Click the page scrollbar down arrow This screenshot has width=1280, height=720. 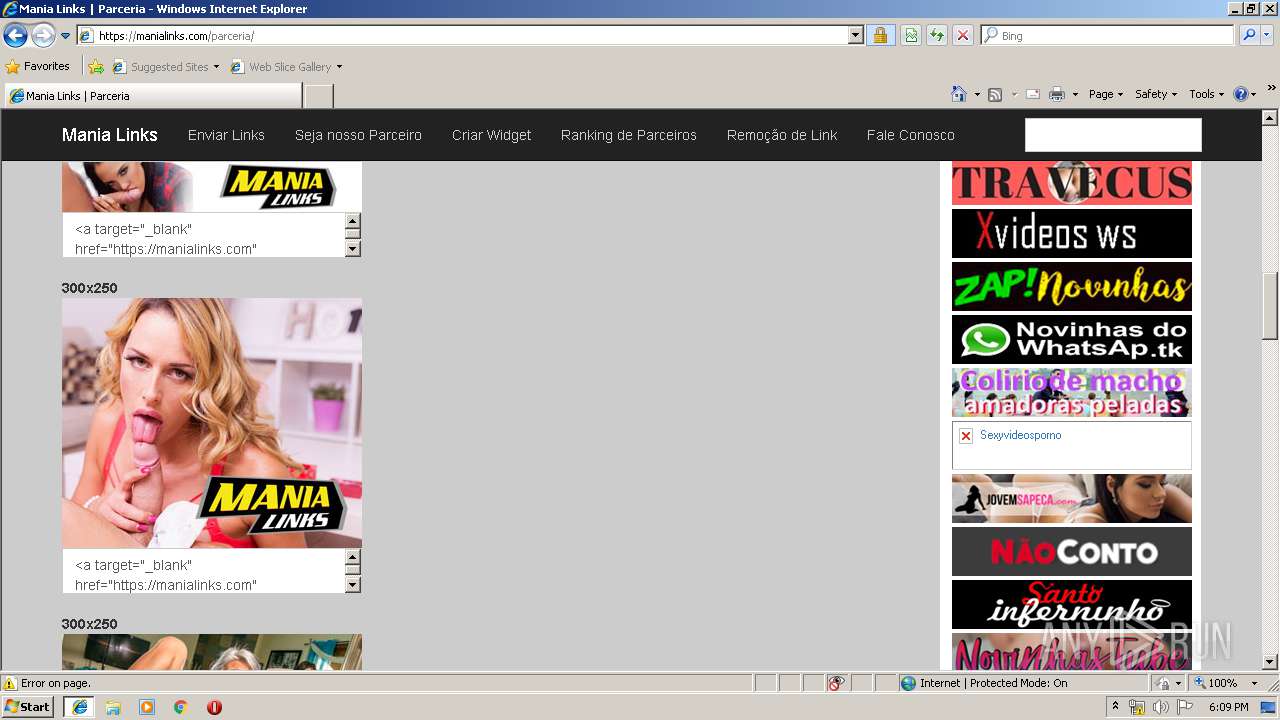pyautogui.click(x=1270, y=662)
